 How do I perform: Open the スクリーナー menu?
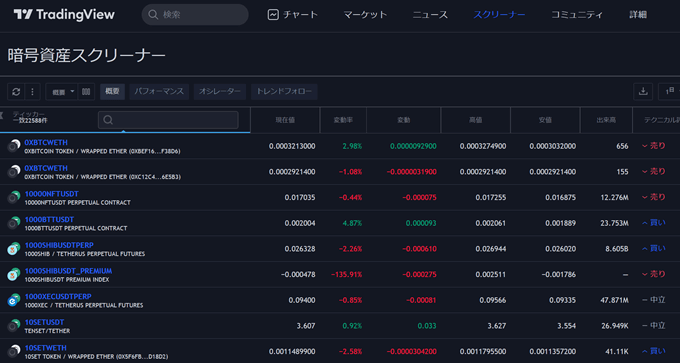click(499, 15)
